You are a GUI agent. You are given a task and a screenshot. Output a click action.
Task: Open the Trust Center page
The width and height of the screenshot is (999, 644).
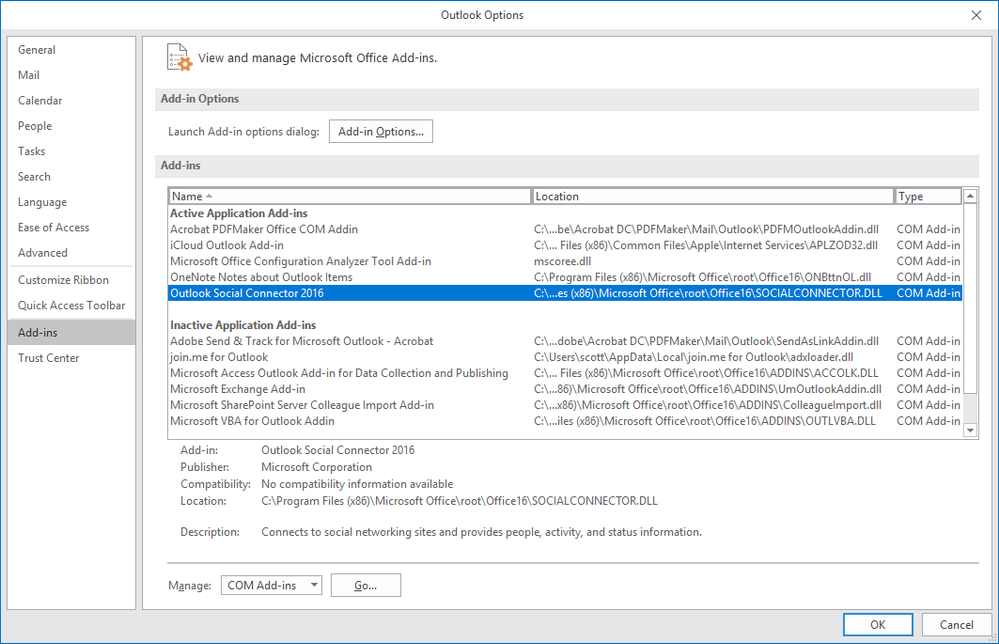(x=71, y=358)
